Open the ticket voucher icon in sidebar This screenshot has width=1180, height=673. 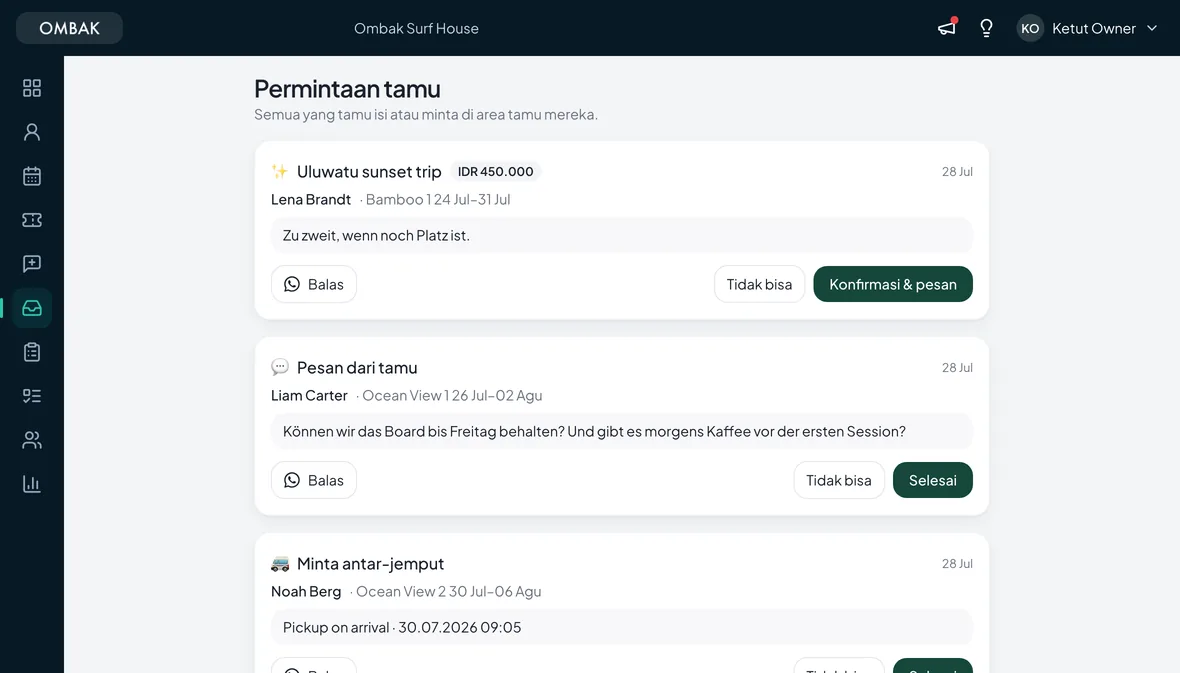click(x=32, y=220)
